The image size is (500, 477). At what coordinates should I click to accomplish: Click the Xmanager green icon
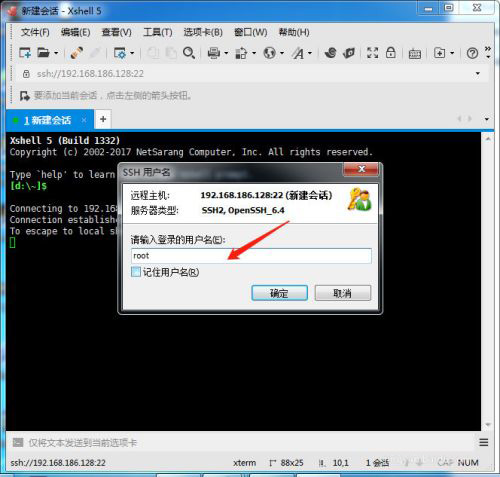[x=349, y=53]
